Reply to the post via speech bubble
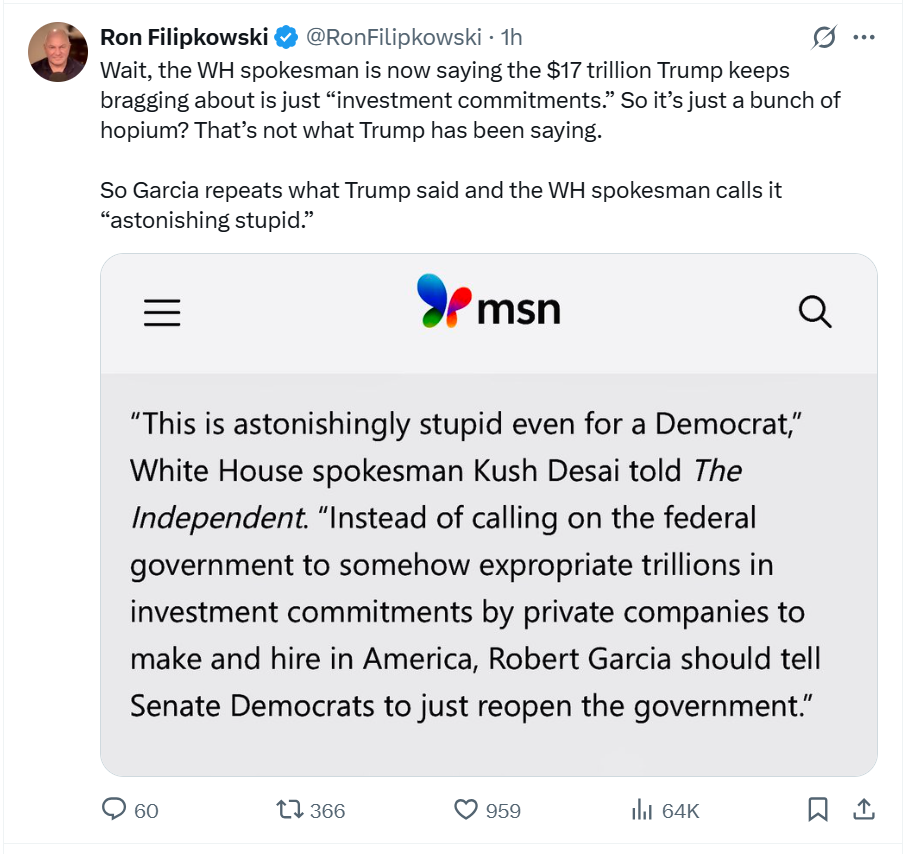Image resolution: width=924 pixels, height=854 pixels. tap(115, 809)
